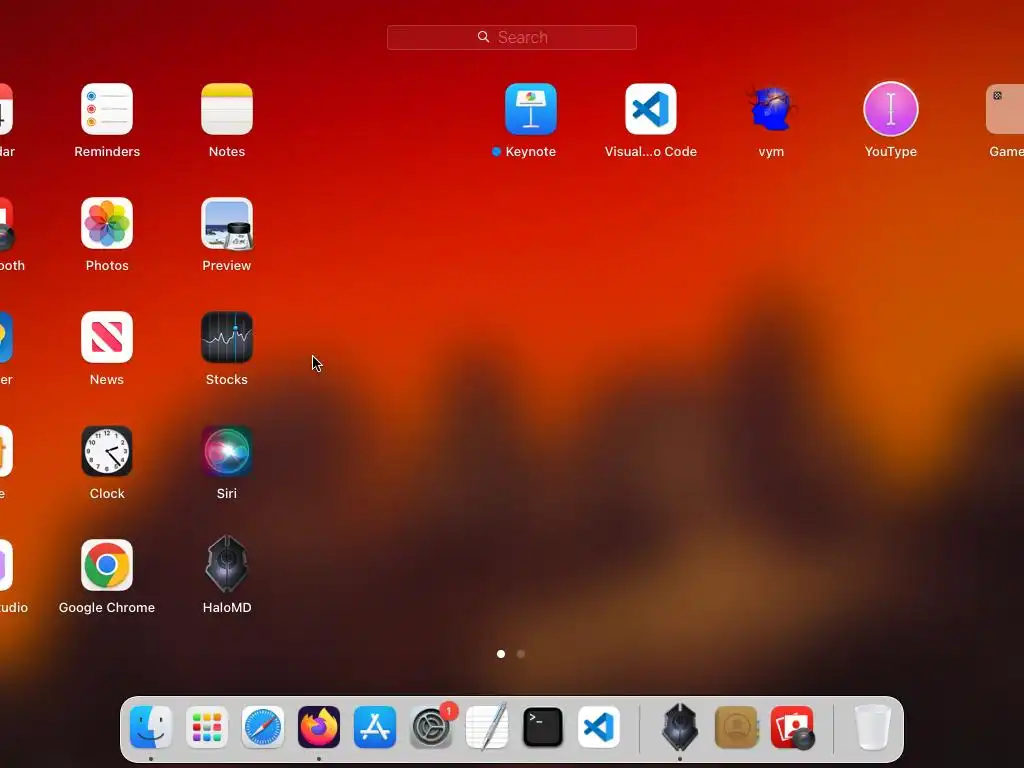The width and height of the screenshot is (1024, 768).
Task: Launch TextEdit from the Dock
Action: [487, 727]
